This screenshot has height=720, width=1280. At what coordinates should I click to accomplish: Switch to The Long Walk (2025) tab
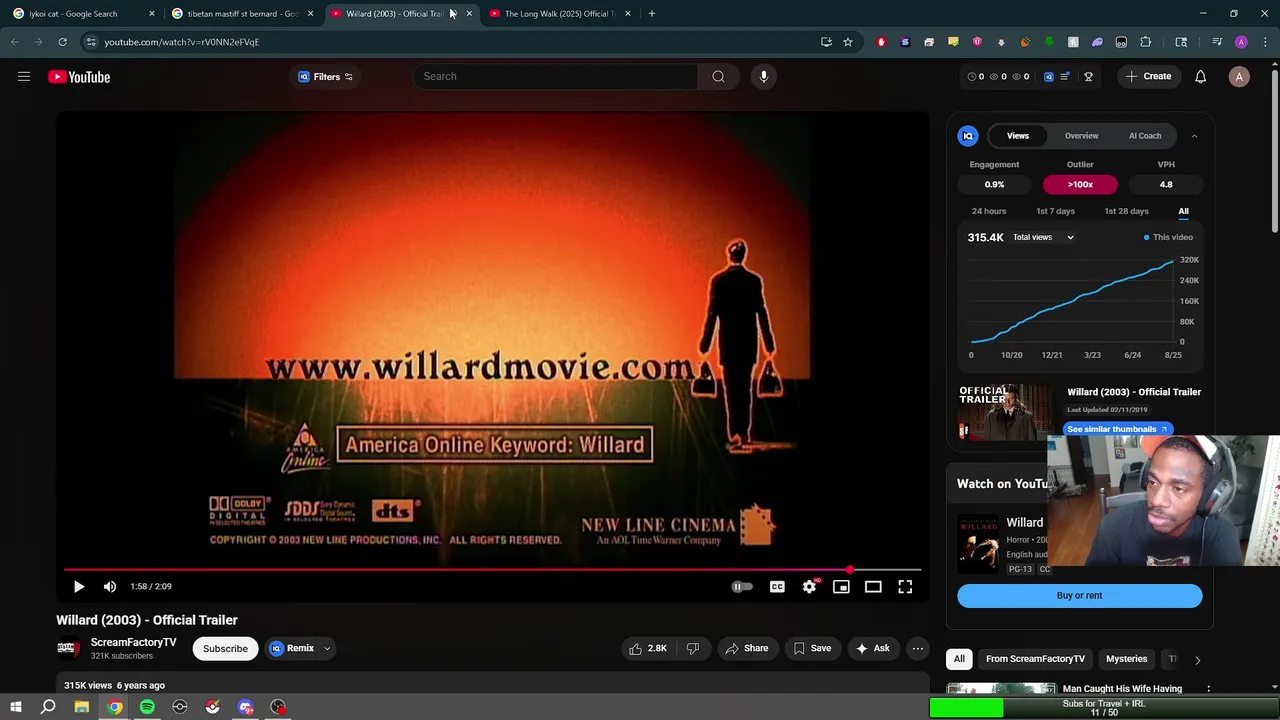(559, 14)
